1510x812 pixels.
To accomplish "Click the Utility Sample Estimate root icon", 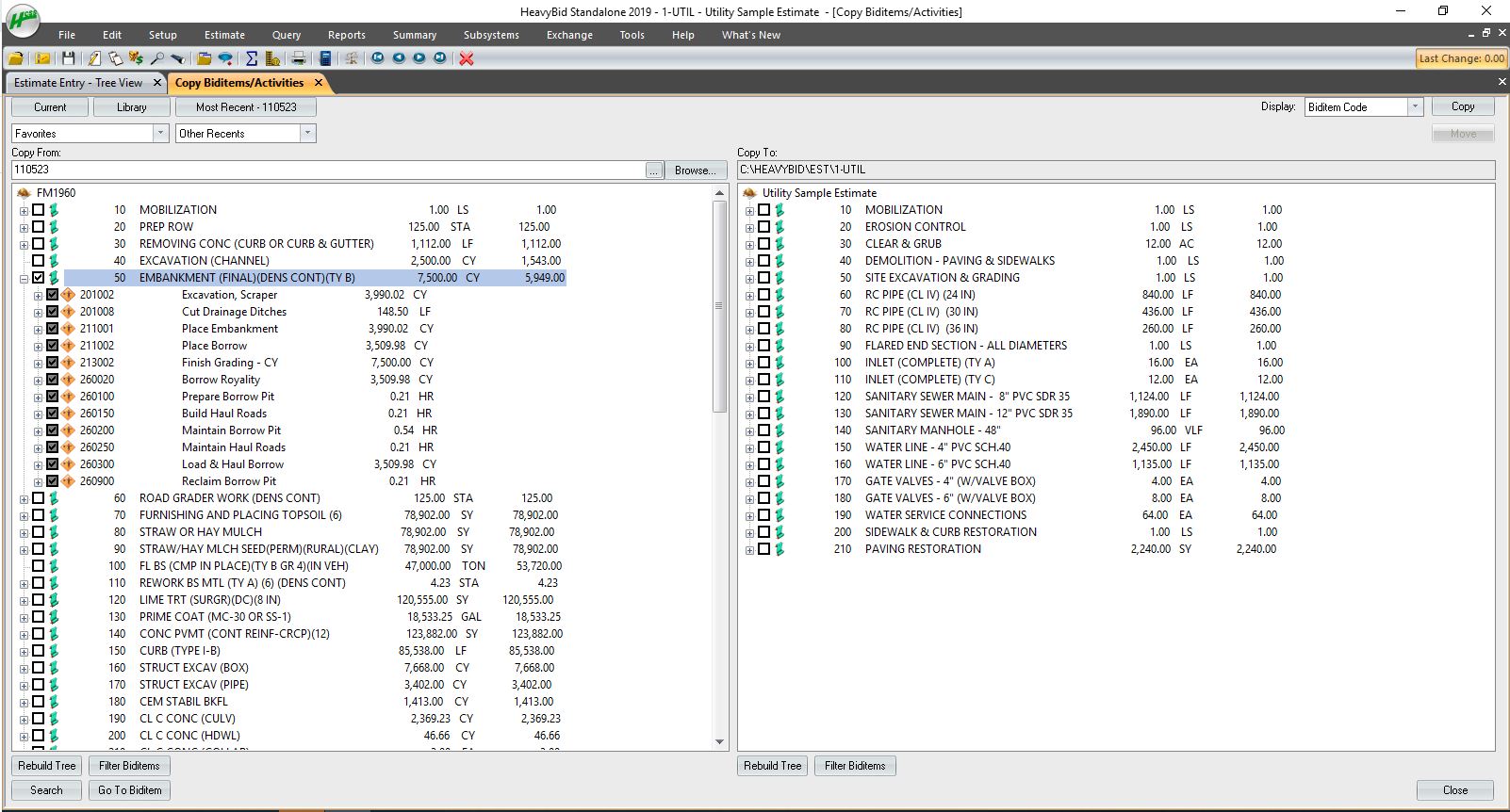I will pos(750,193).
